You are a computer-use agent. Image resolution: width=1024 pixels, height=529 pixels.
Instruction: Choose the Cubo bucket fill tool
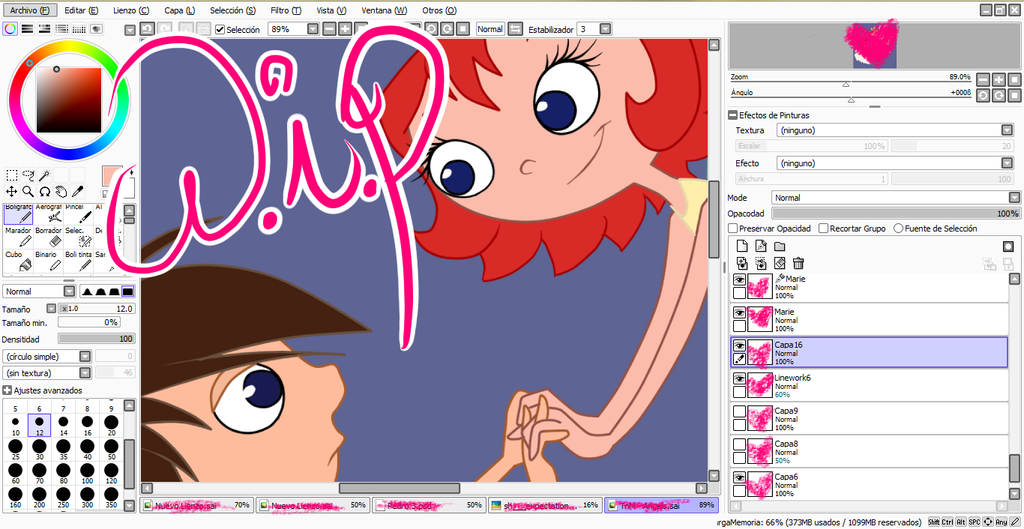coord(18,262)
